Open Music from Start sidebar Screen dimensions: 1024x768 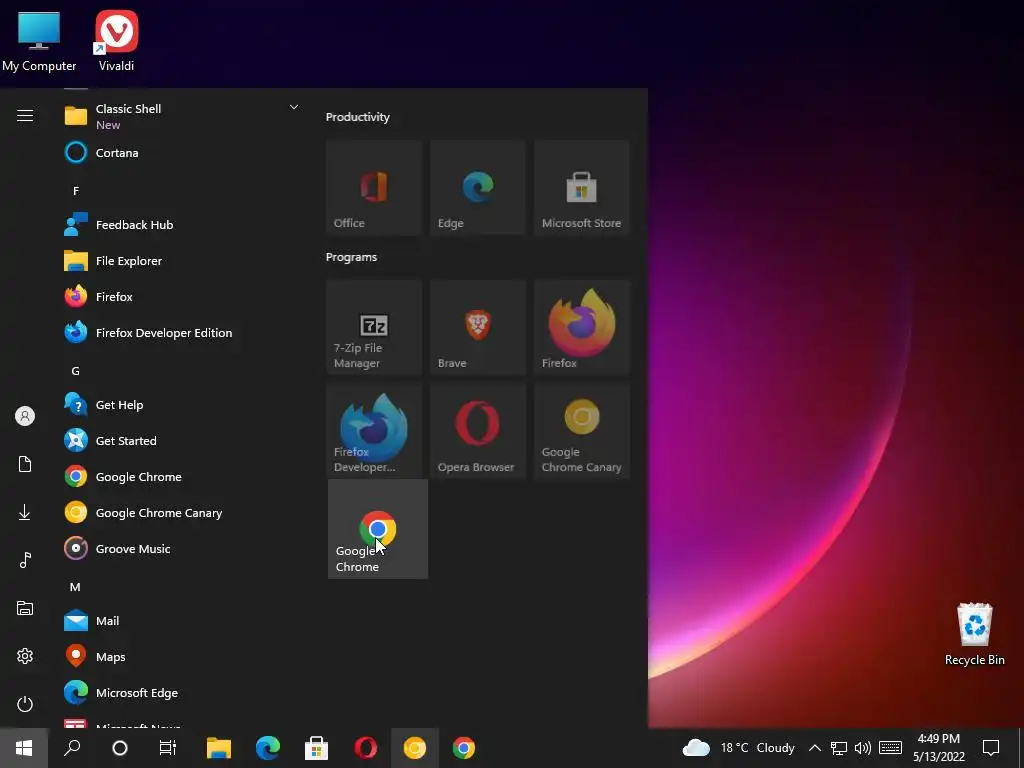(25, 560)
